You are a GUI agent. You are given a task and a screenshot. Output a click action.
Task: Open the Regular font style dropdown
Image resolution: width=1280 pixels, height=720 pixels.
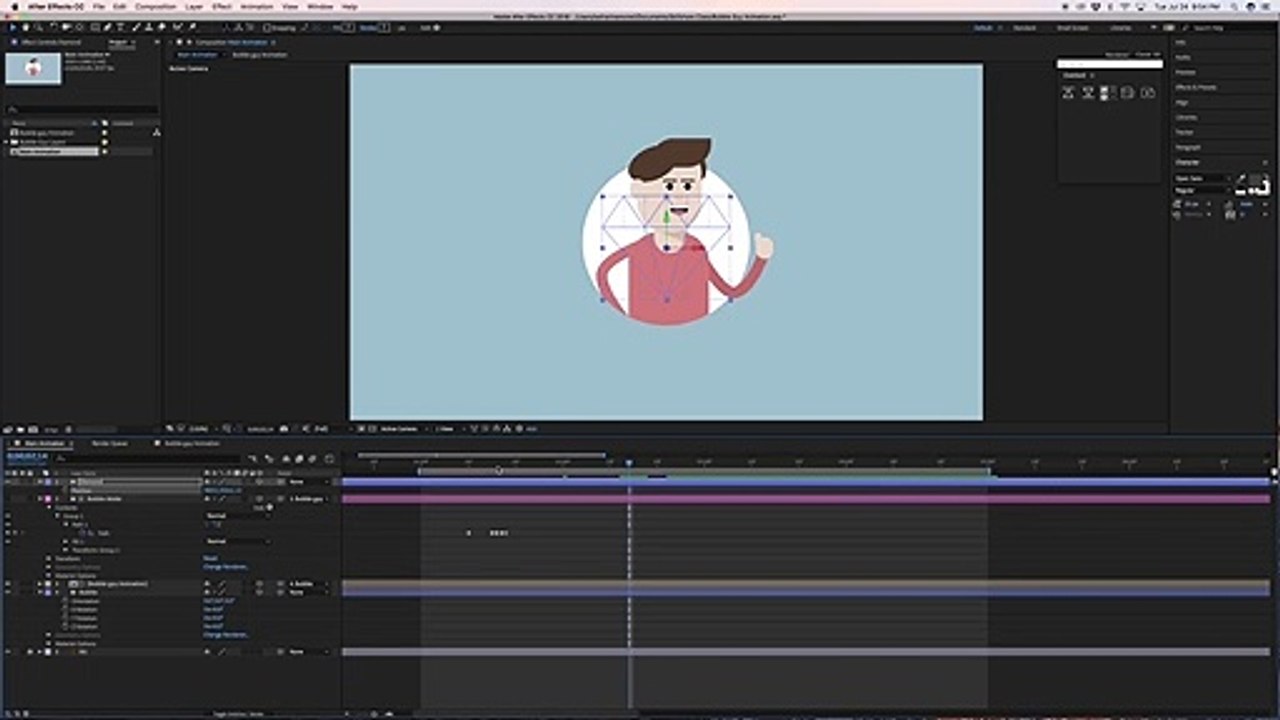click(1203, 190)
